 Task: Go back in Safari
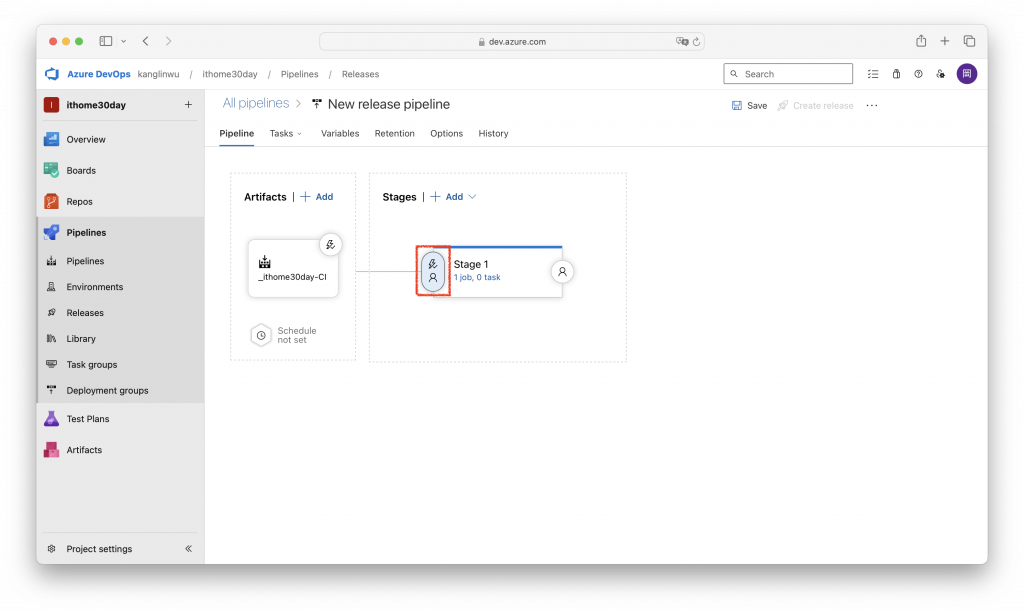146,41
